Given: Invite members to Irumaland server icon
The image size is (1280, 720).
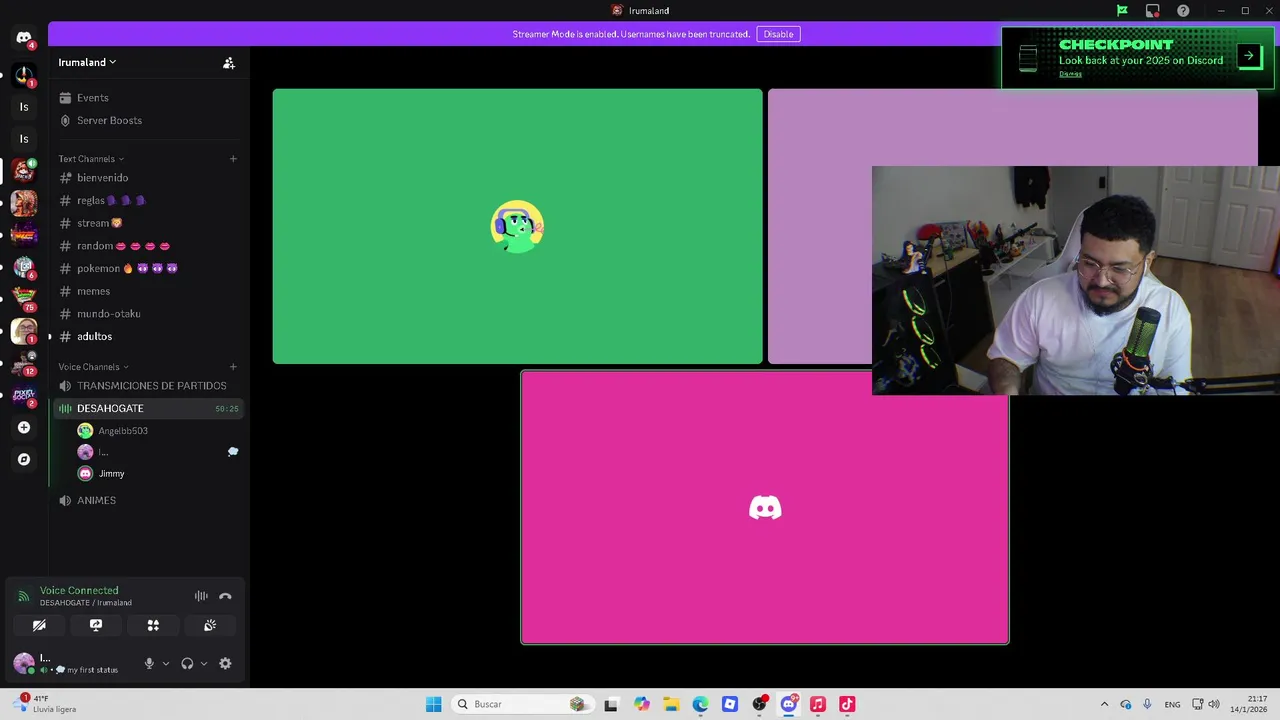Looking at the screenshot, I should click(x=229, y=62).
